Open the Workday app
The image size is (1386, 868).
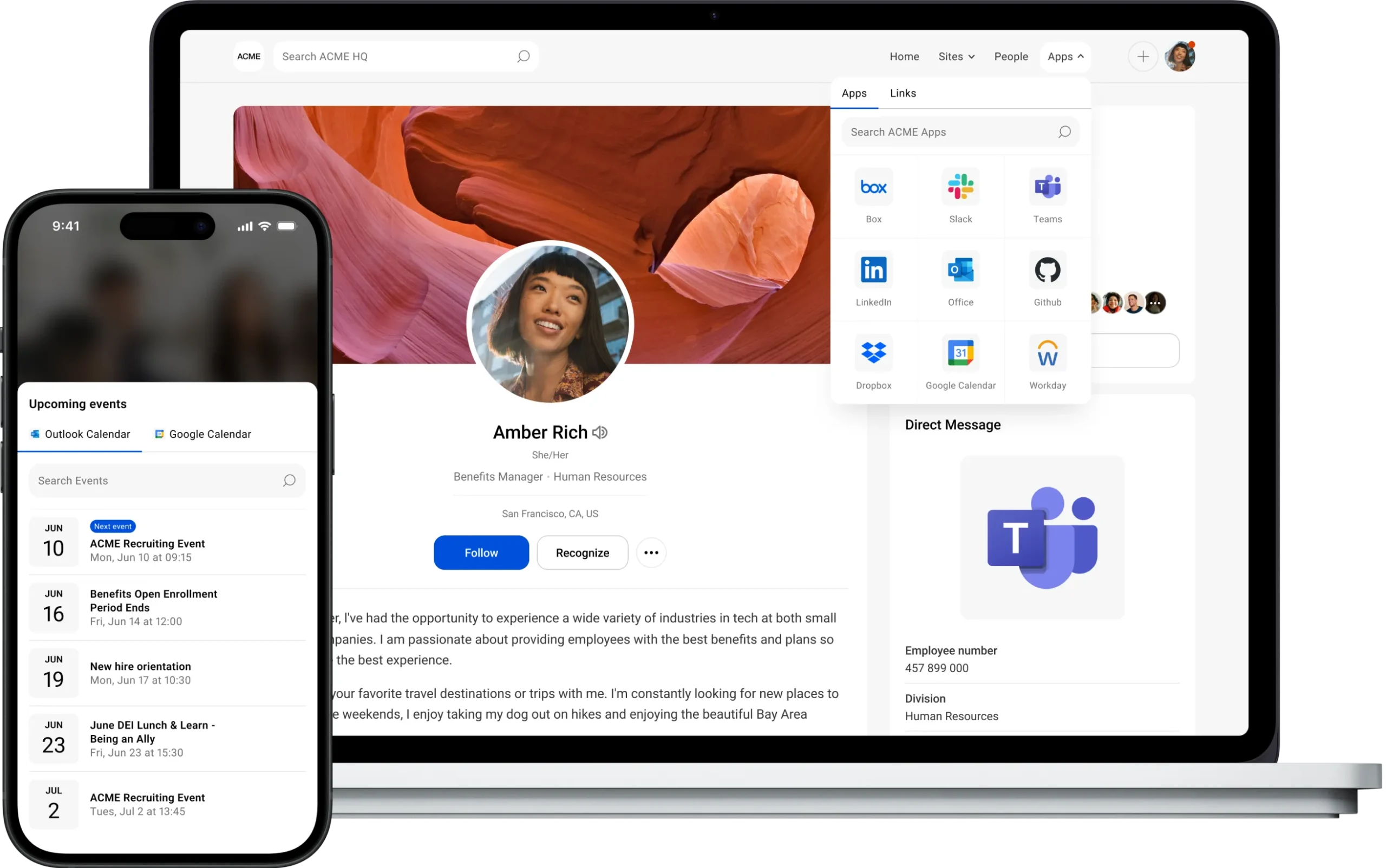pyautogui.click(x=1047, y=362)
